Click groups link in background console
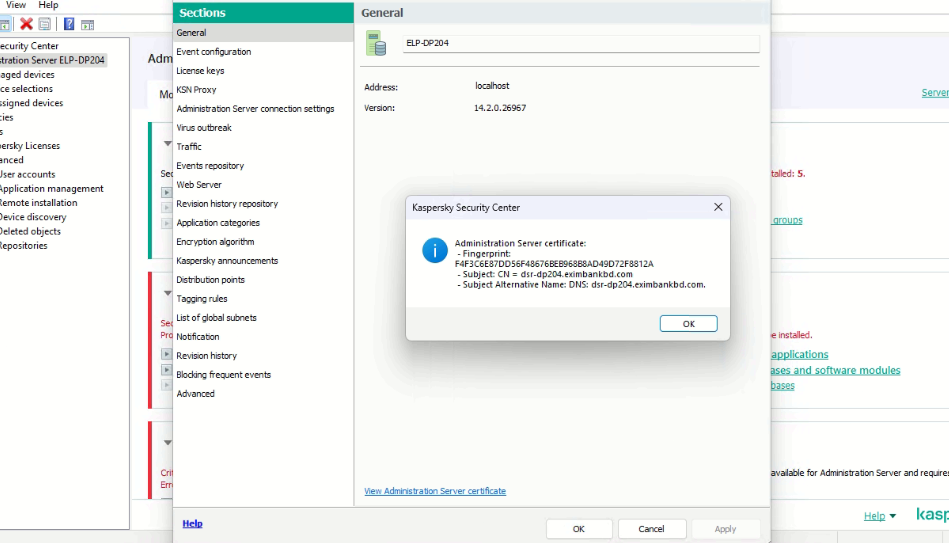The image size is (949, 543). tap(787, 220)
